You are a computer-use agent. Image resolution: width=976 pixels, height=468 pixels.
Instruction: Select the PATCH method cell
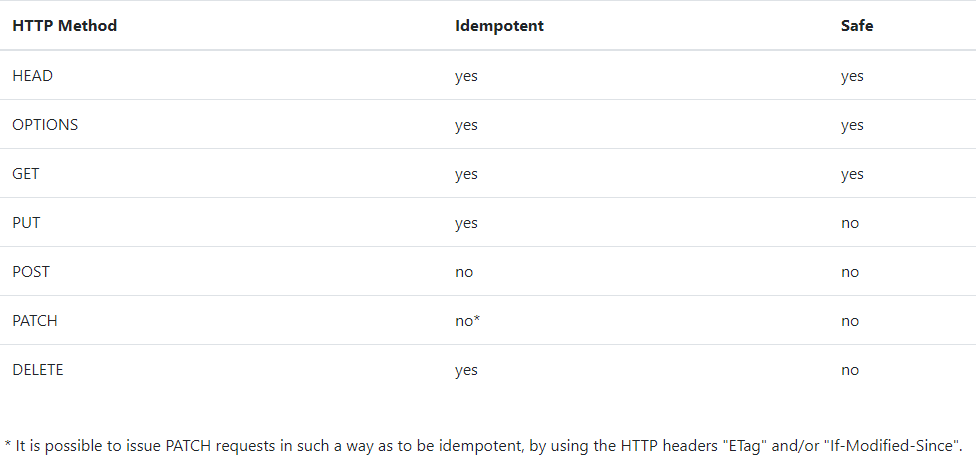35,321
